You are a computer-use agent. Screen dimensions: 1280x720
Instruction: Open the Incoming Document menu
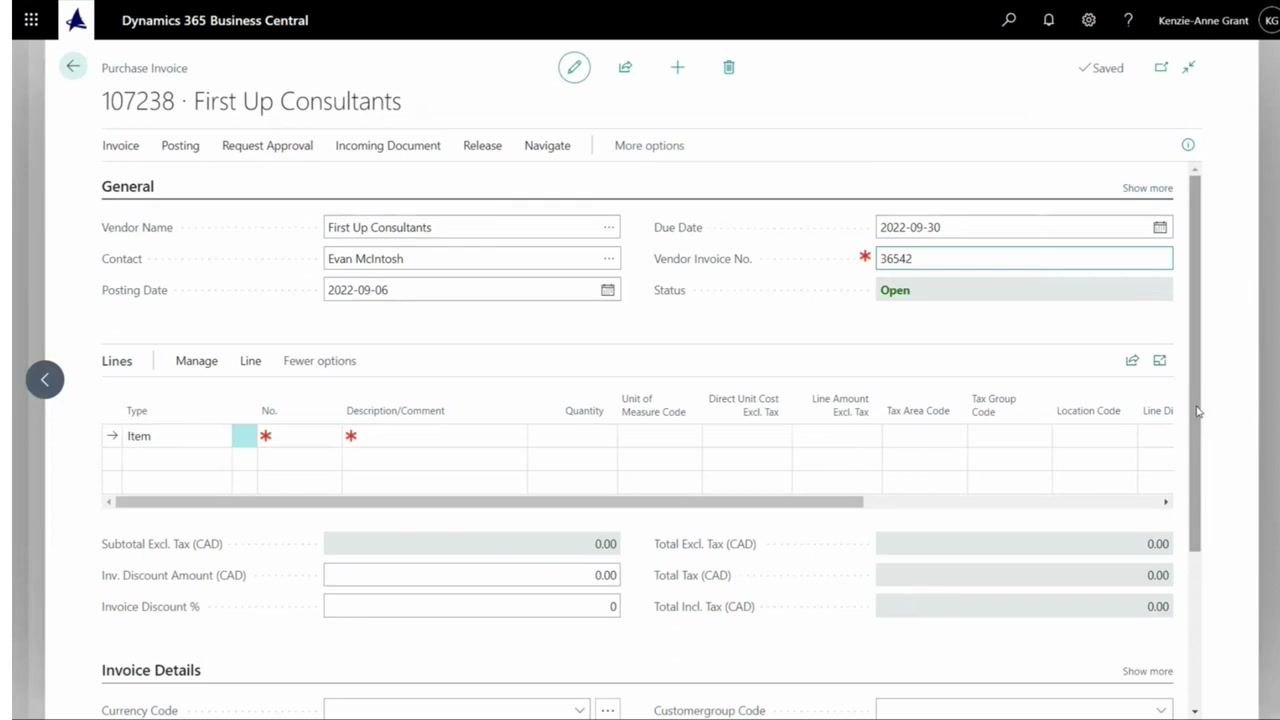[388, 145]
